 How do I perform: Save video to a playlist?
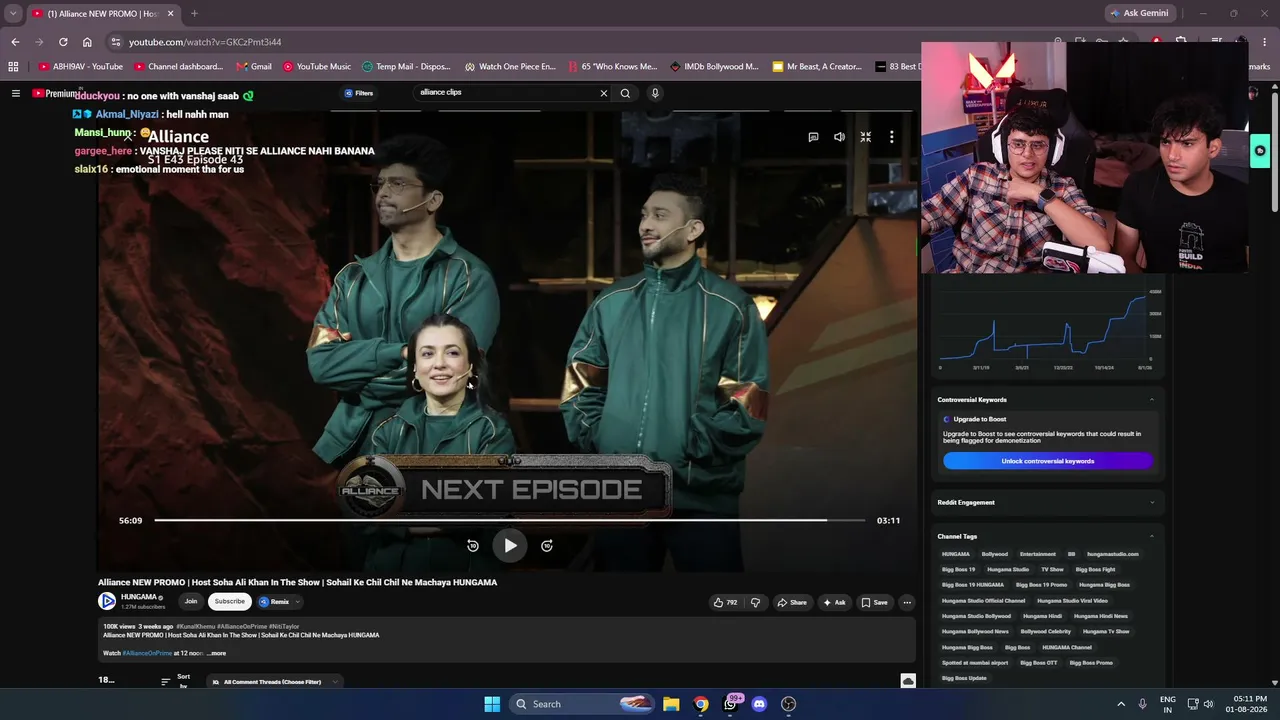tap(875, 602)
